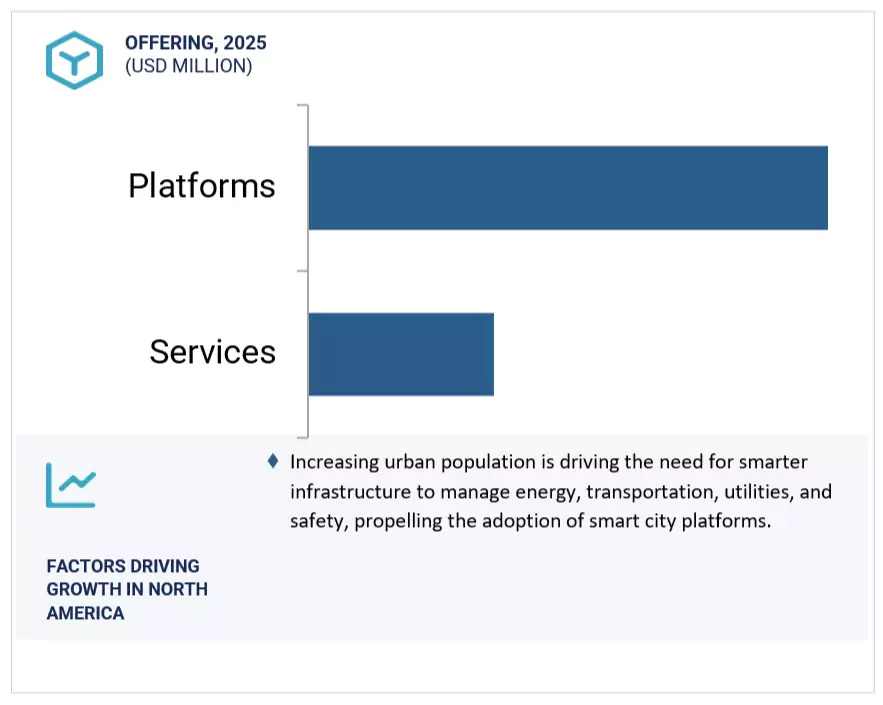The height and width of the screenshot is (705, 883).
Task: Click the vertical axis line of the chart
Action: (x=306, y=270)
